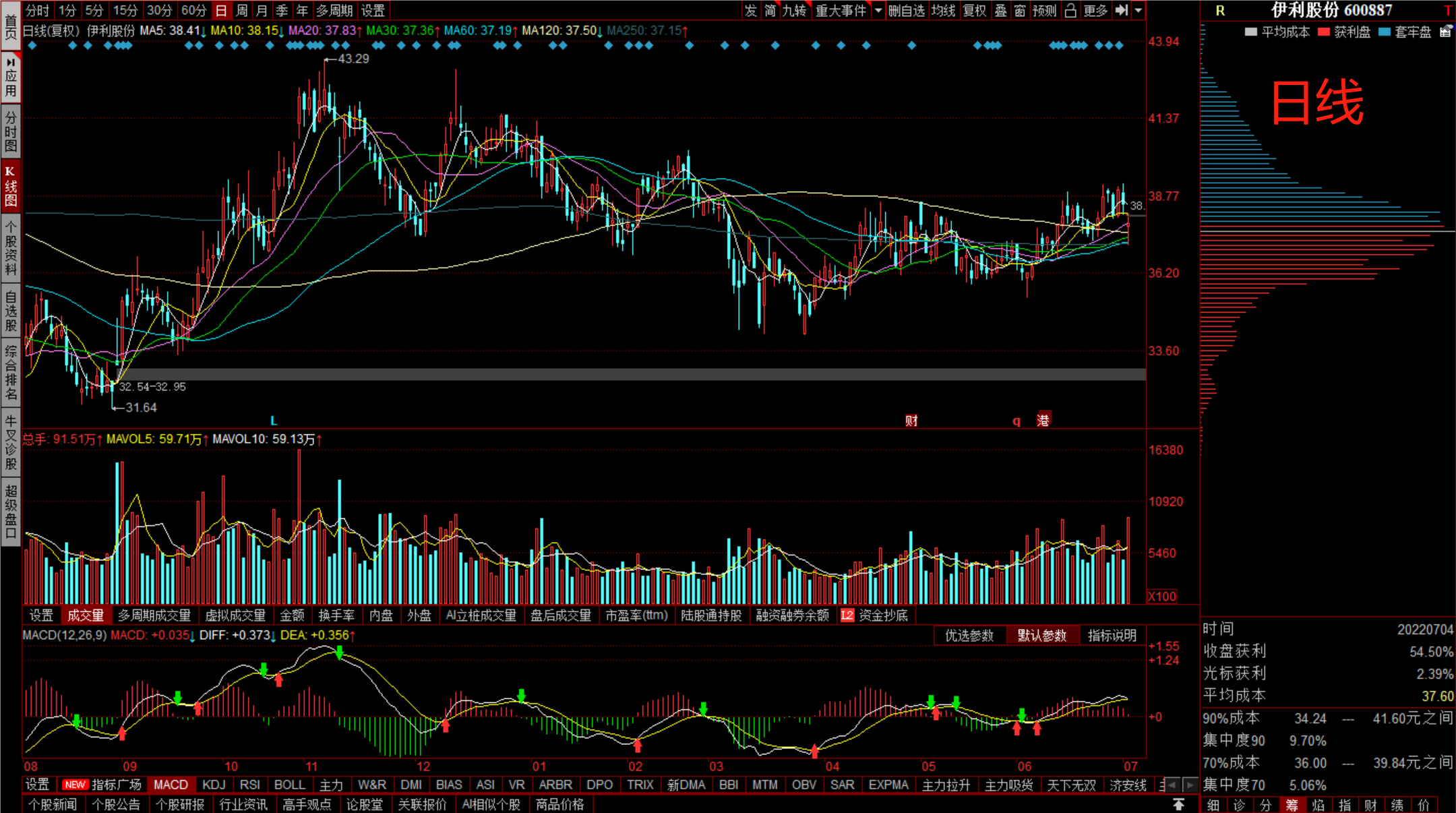Toggle the 叠 overlay chart button
Image resolution: width=1456 pixels, height=813 pixels.
(x=1000, y=10)
